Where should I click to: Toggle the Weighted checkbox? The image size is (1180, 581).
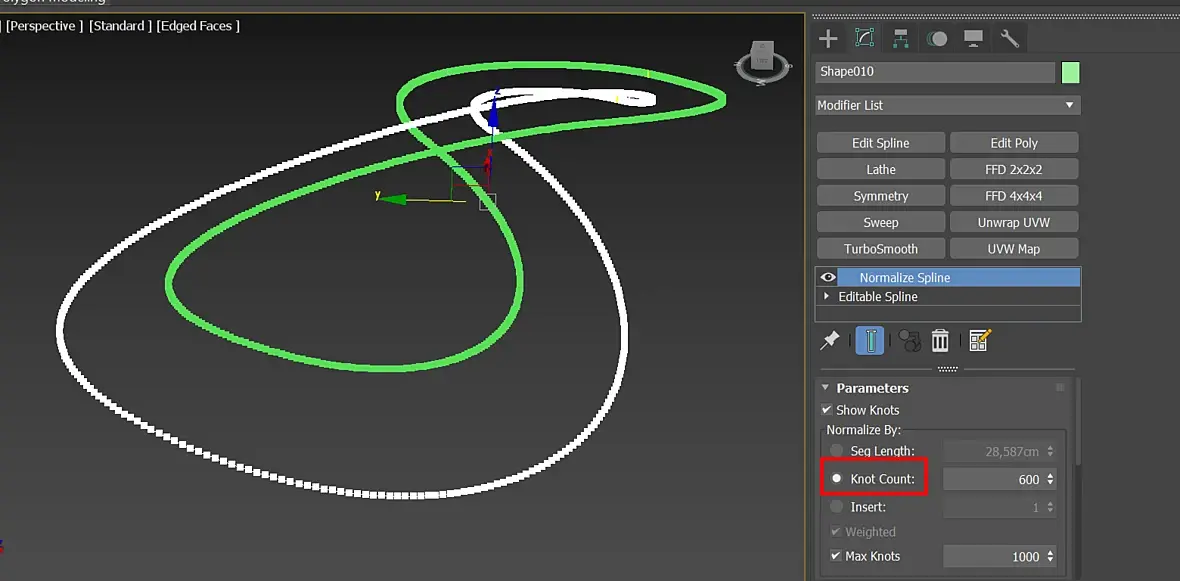pos(835,532)
